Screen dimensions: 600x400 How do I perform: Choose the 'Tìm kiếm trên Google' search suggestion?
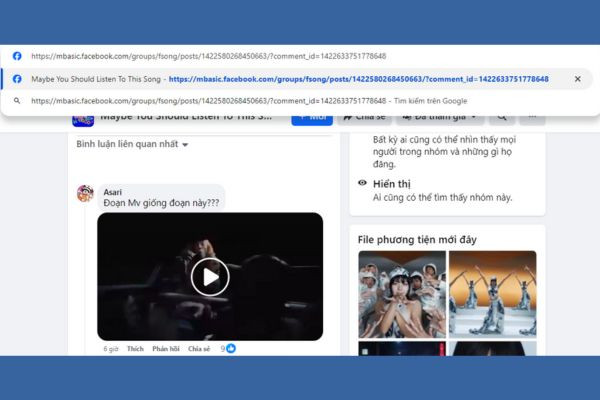(x=300, y=101)
